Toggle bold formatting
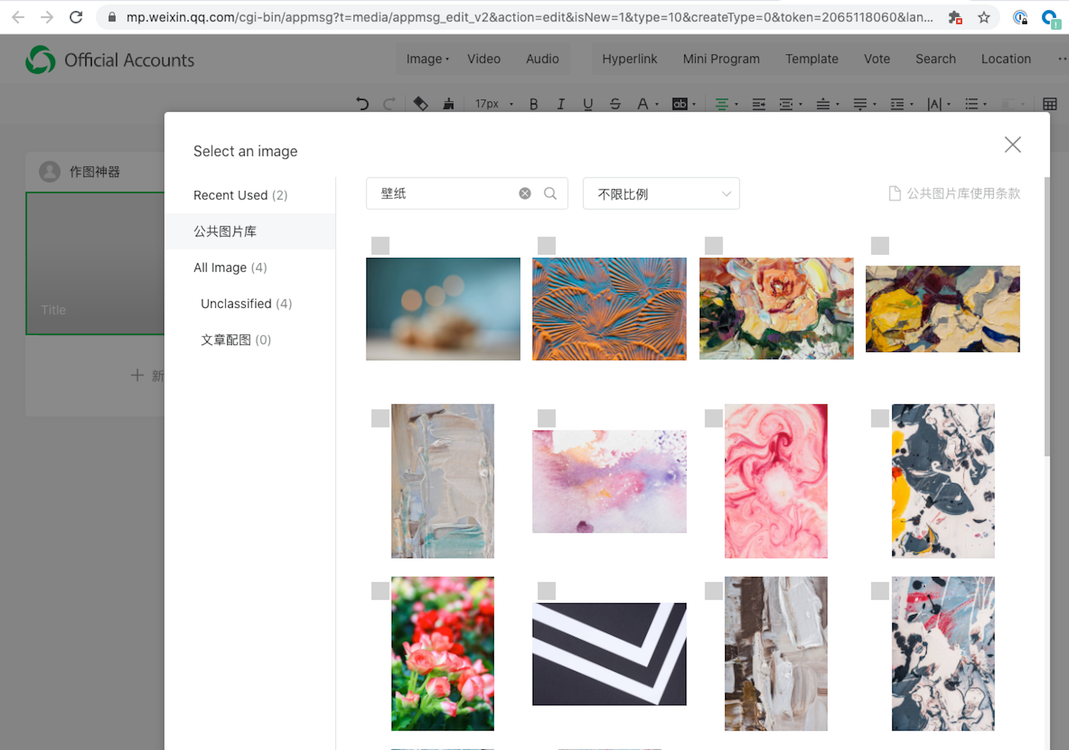1069x750 pixels. point(534,104)
